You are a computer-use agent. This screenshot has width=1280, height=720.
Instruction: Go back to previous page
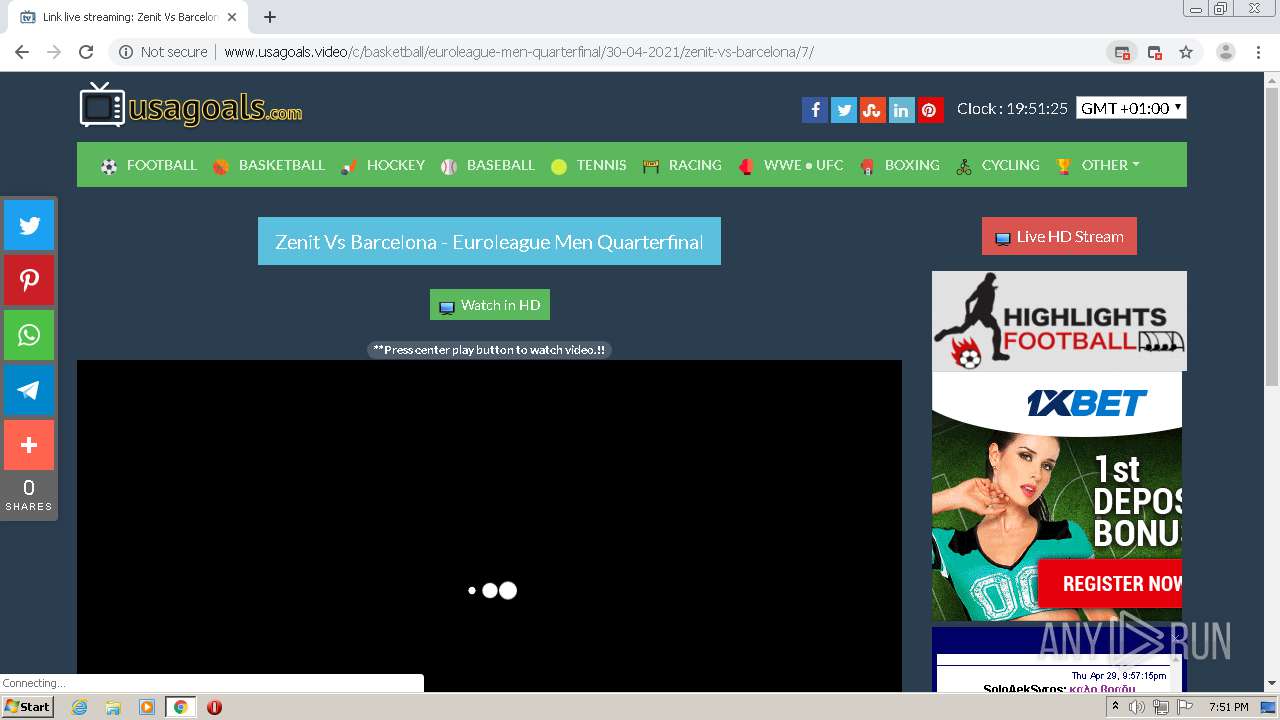(22, 52)
